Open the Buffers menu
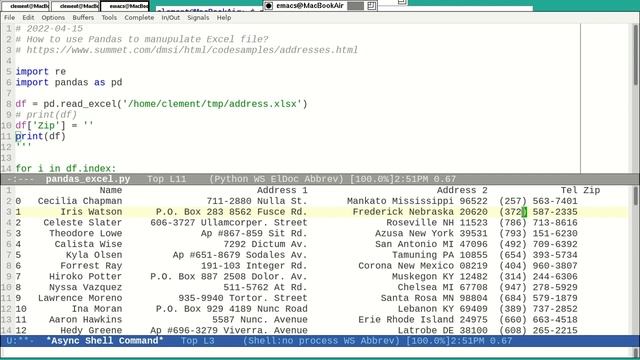 (83, 18)
